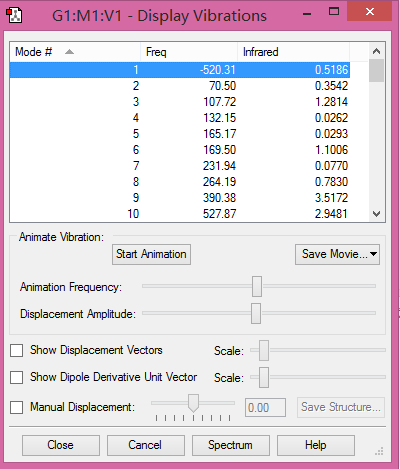Viewport: 400px width, 469px height.
Task: Click the GaussView app icon in title bar
Action: [14, 15]
